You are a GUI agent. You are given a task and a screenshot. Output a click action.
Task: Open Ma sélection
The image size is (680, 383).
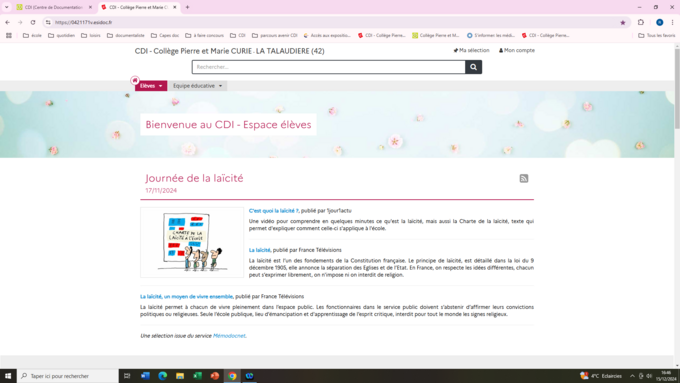471,50
